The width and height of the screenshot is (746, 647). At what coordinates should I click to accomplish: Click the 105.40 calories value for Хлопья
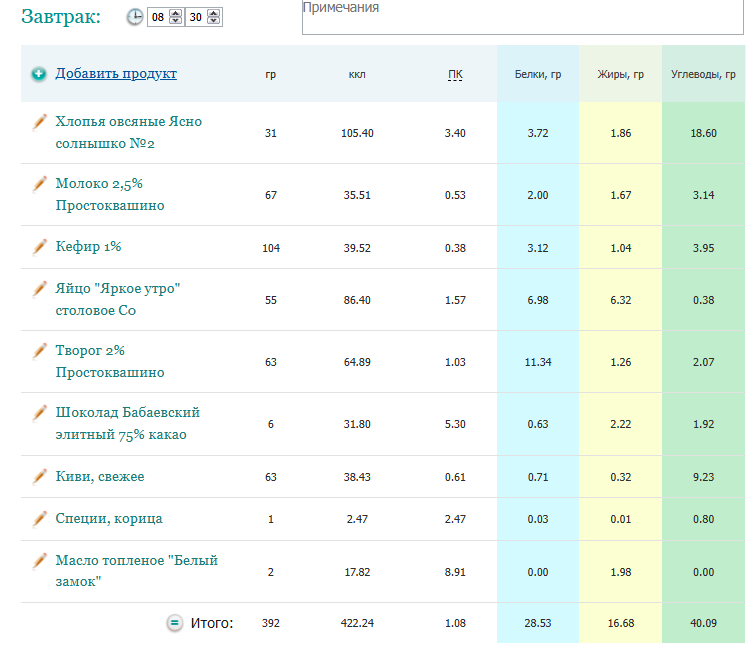click(357, 133)
